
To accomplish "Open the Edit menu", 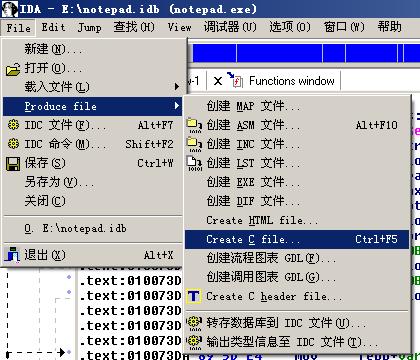I will pos(53,27).
